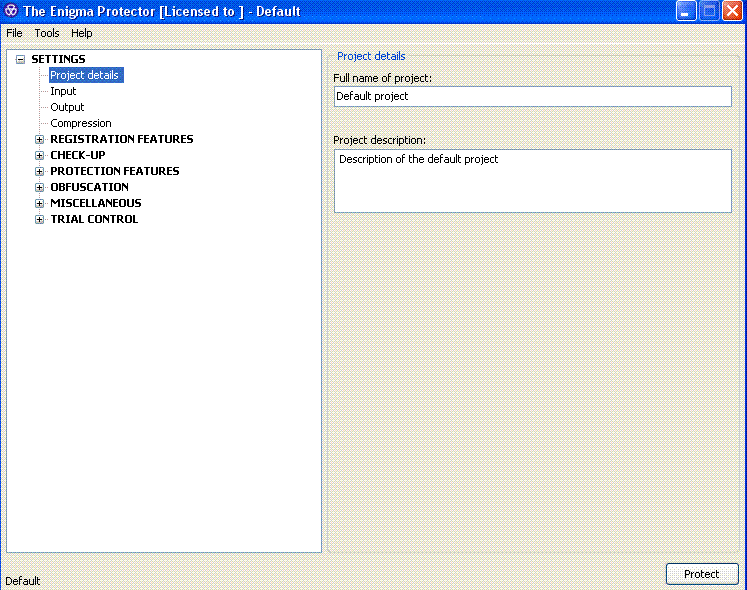Close the Enigma Protector window
Viewport: 747px width, 590px height.
click(733, 10)
